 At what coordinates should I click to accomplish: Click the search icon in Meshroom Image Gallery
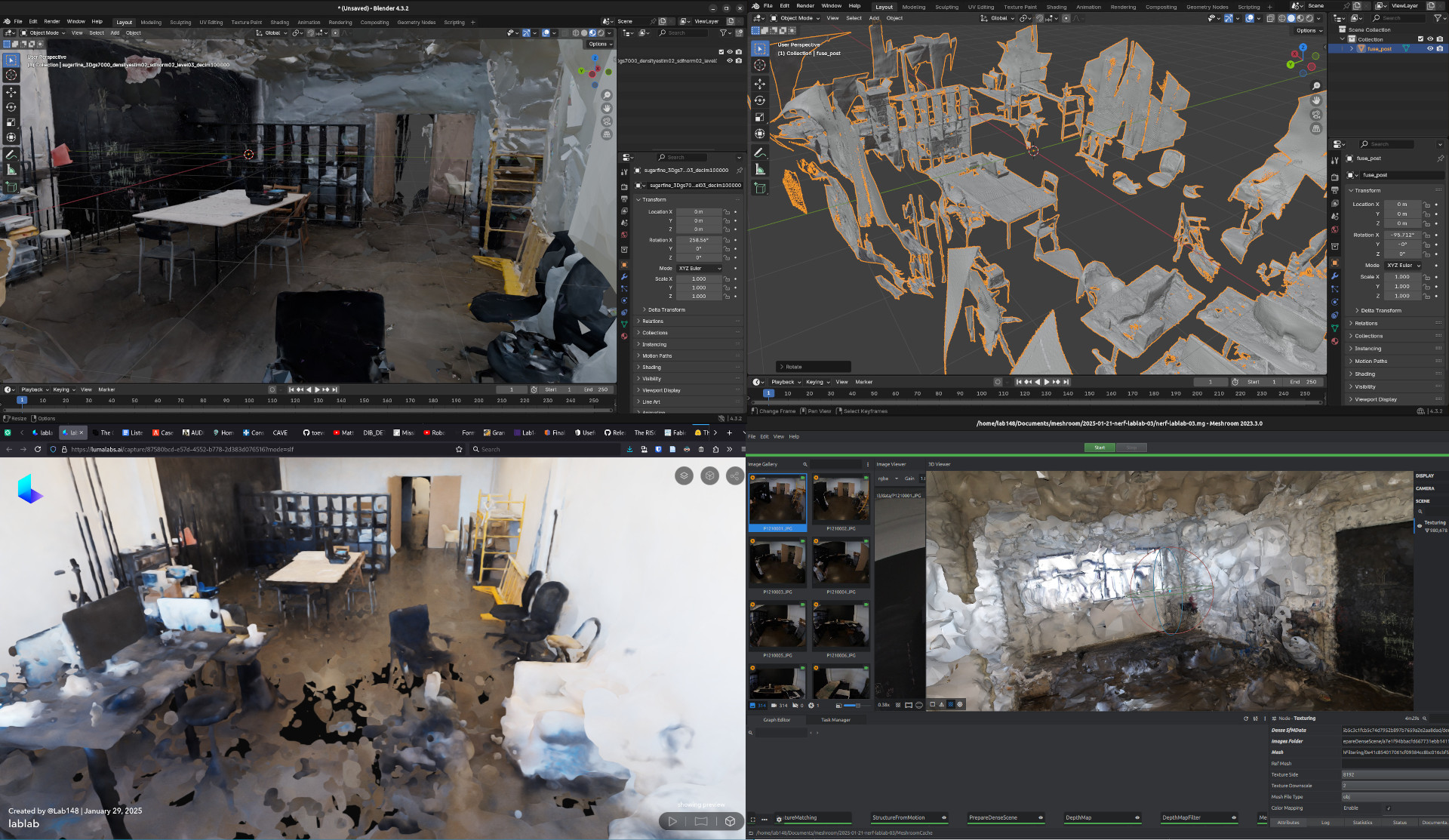pos(804,464)
